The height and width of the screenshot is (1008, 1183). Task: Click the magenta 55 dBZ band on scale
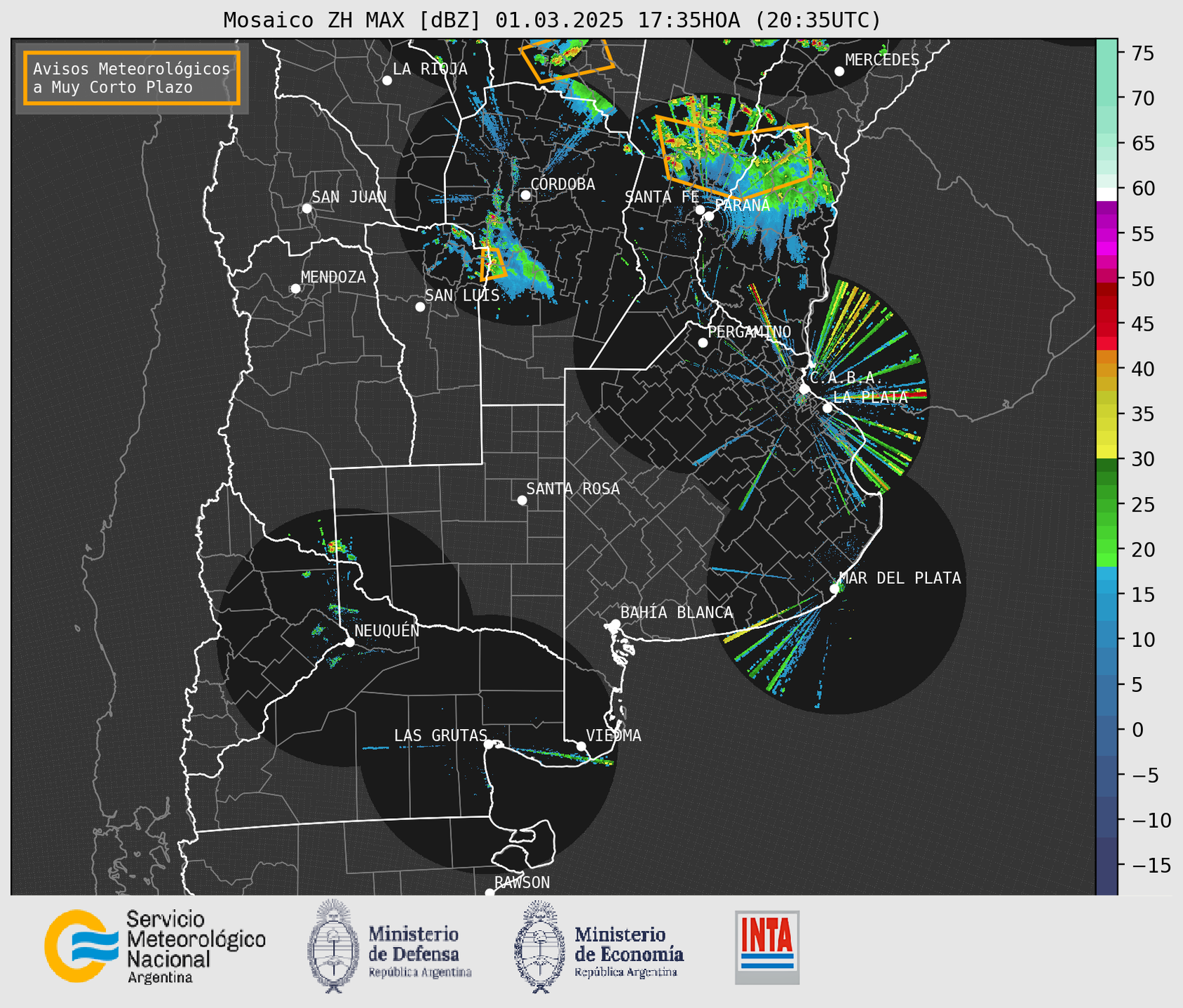coord(1107,234)
